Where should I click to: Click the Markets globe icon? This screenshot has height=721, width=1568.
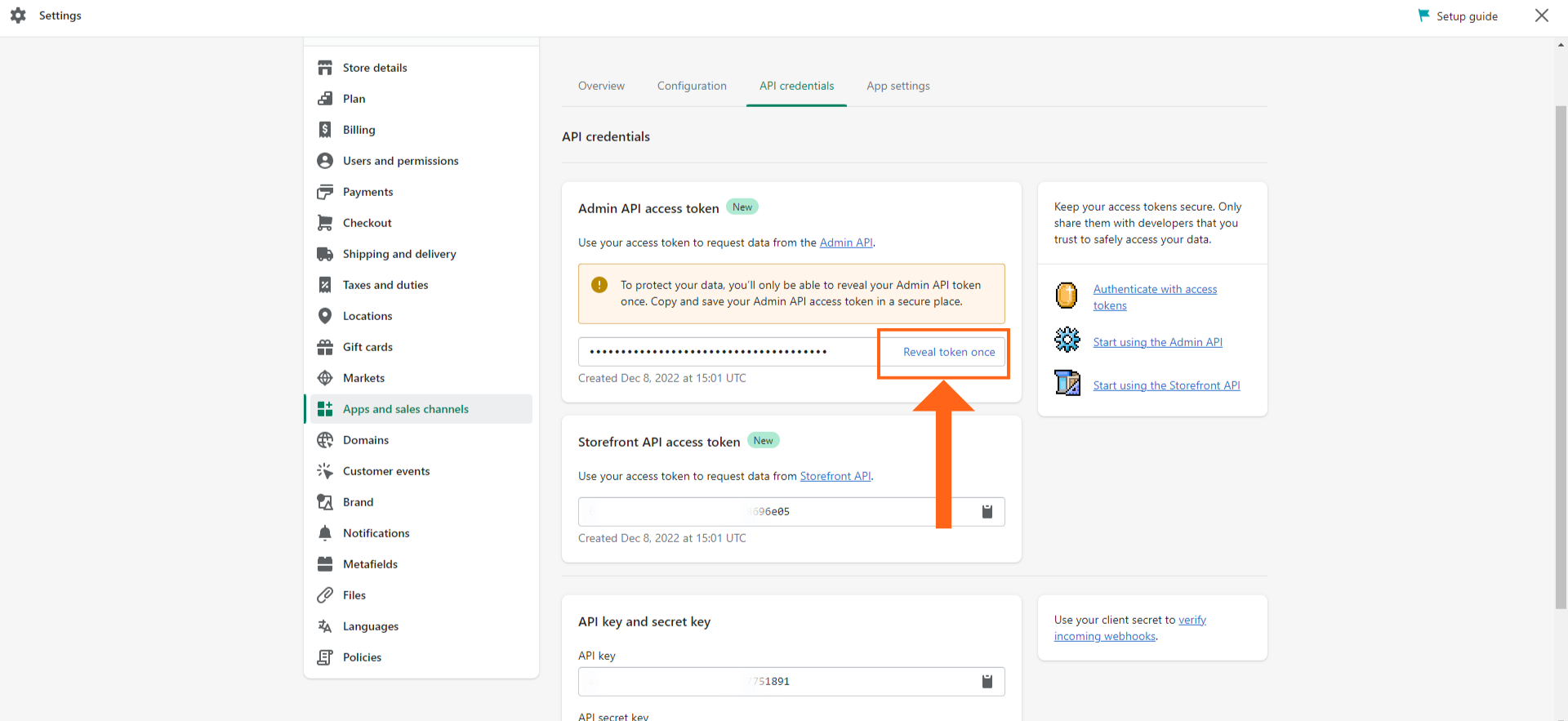[x=325, y=378]
